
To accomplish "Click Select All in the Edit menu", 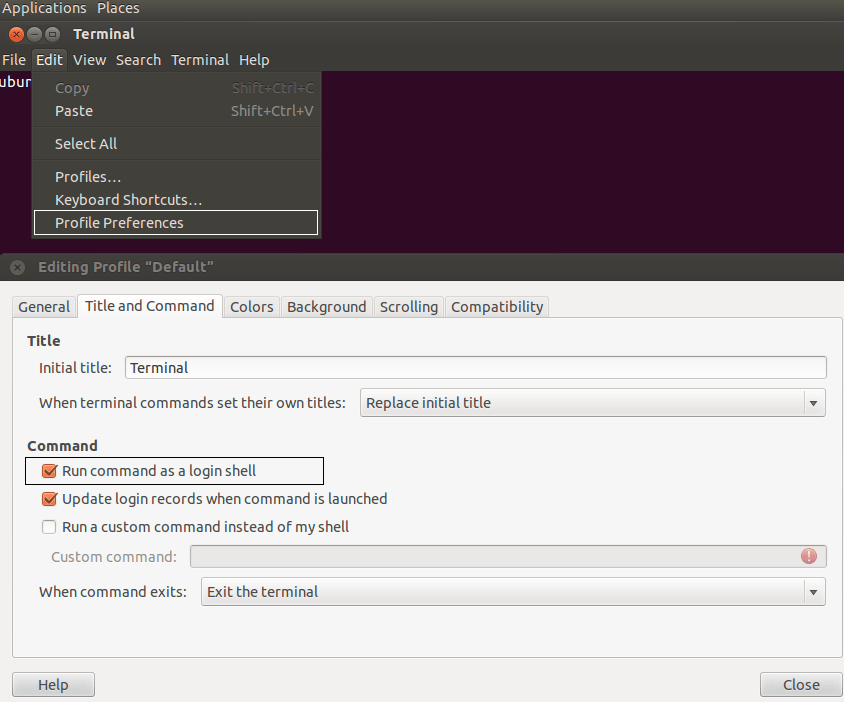I will click(x=86, y=143).
